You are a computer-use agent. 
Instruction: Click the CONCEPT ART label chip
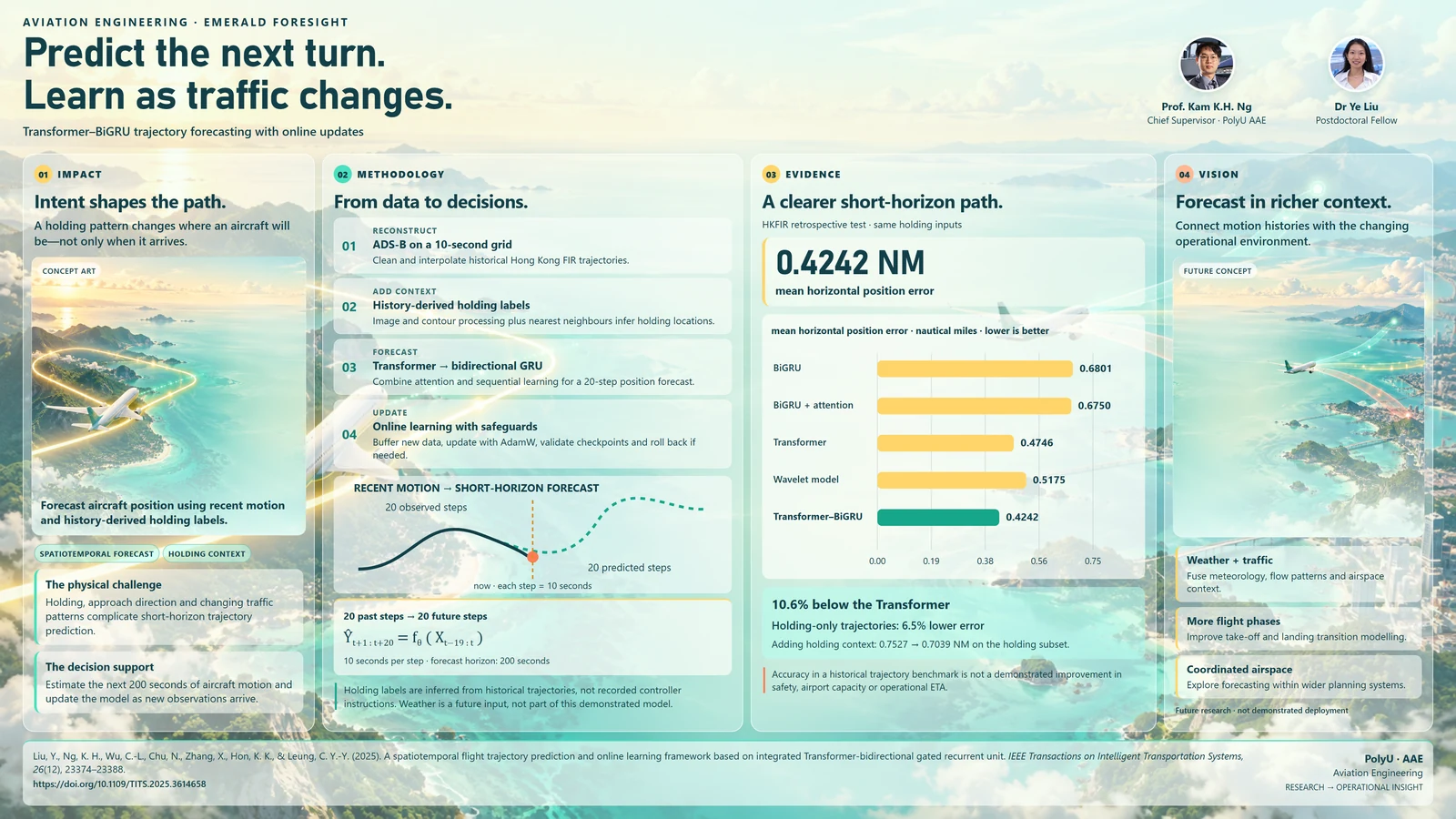pyautogui.click(x=69, y=271)
